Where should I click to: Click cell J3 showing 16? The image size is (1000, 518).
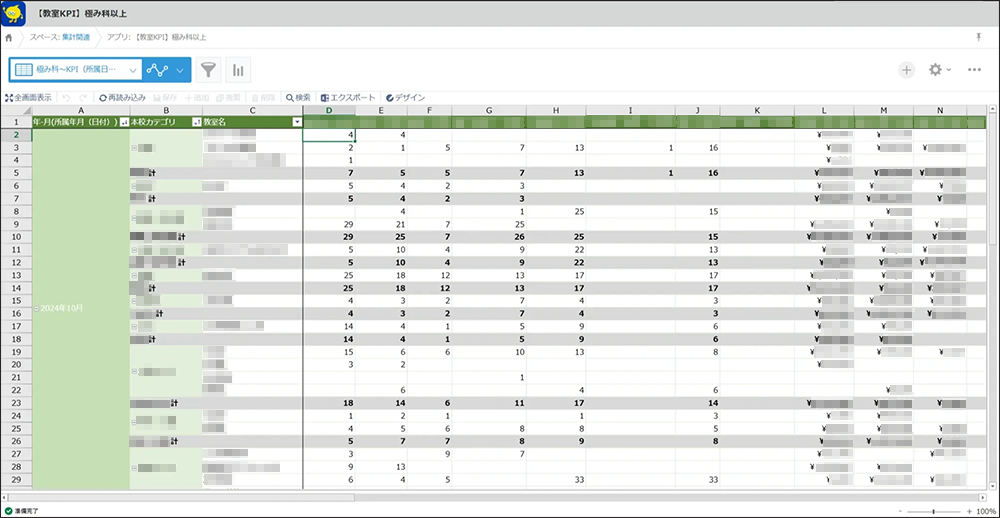[x=698, y=147]
